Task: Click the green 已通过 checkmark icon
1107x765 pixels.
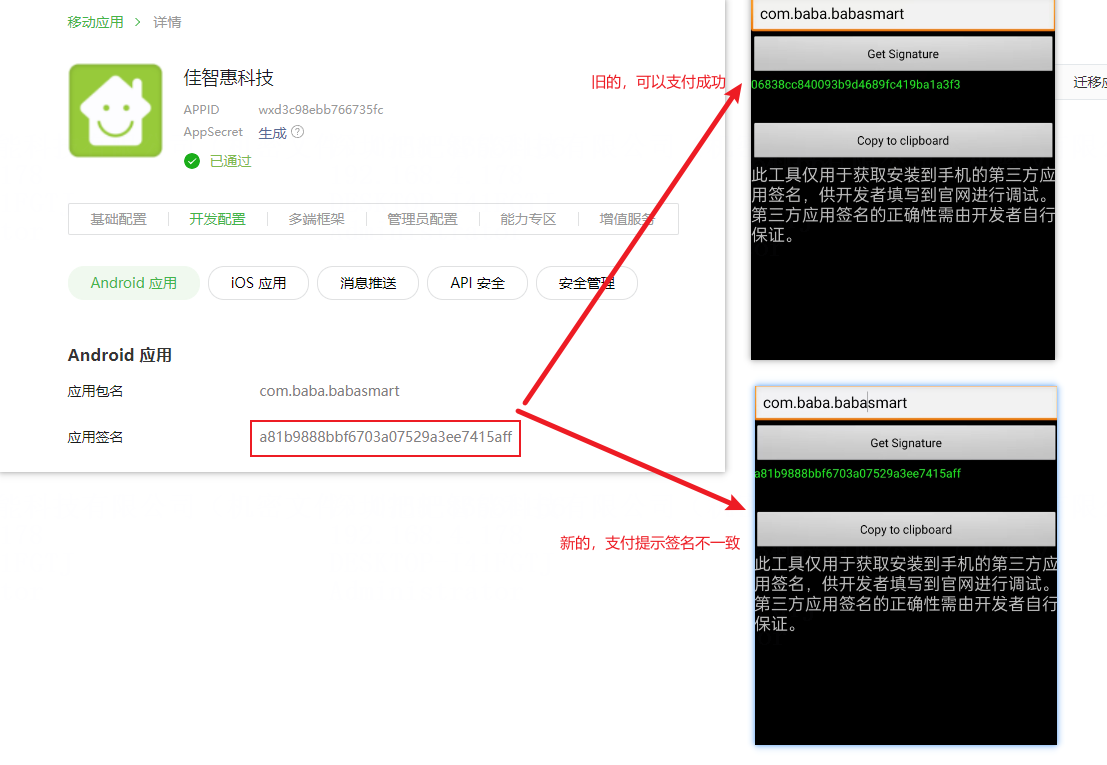Action: 192,162
